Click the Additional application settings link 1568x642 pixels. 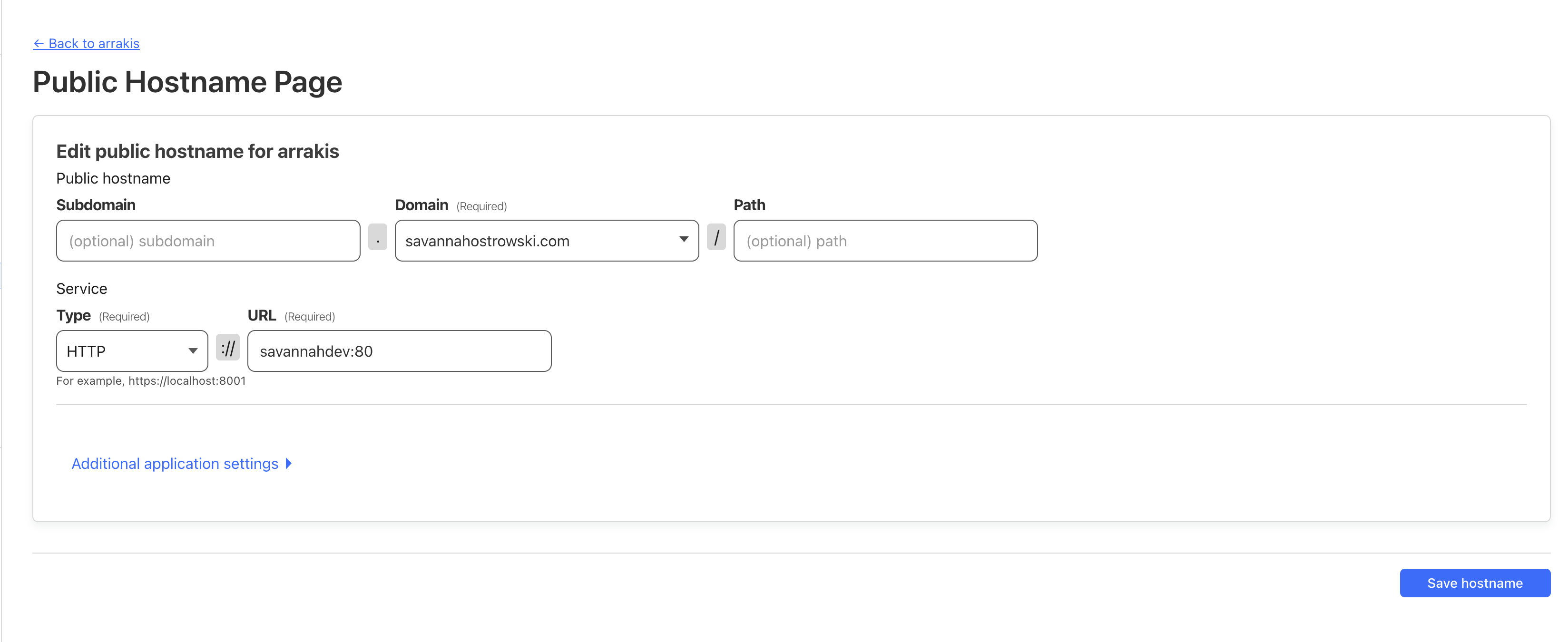174,463
